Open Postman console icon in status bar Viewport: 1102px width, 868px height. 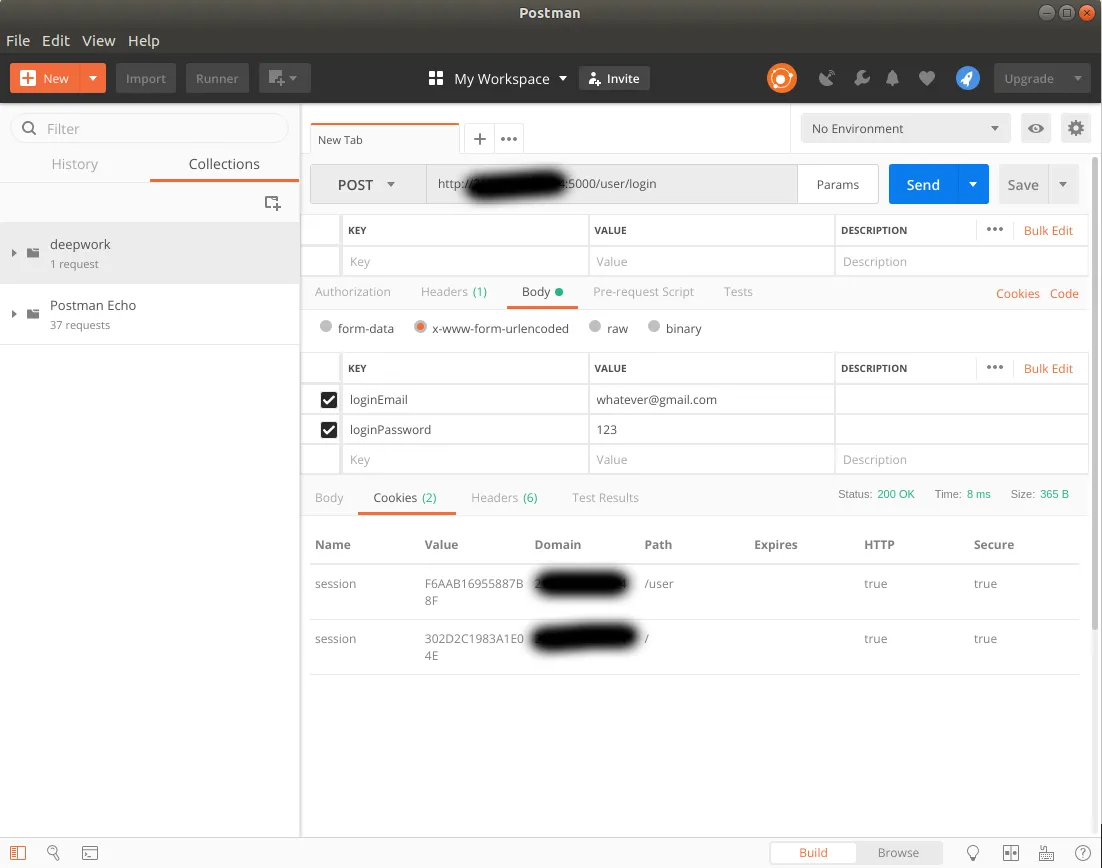90,853
